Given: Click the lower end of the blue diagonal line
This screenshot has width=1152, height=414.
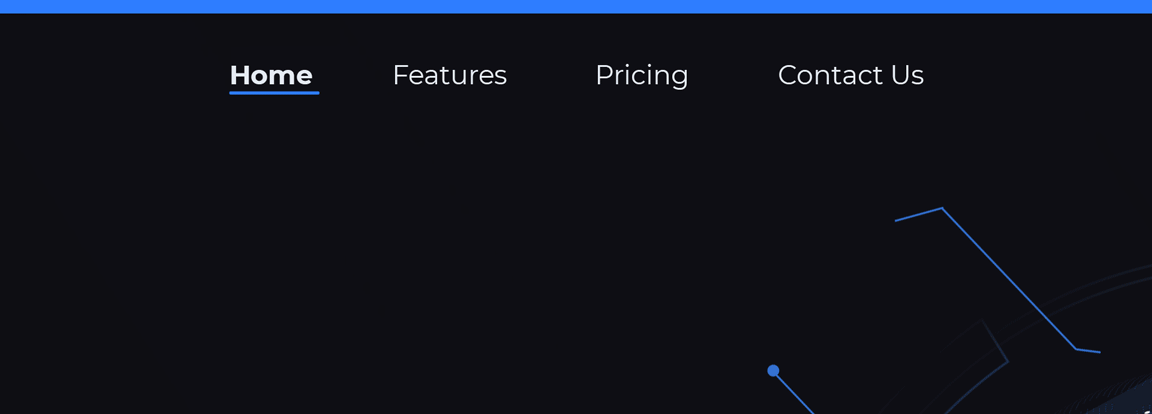Looking at the screenshot, I should click(x=1089, y=351).
